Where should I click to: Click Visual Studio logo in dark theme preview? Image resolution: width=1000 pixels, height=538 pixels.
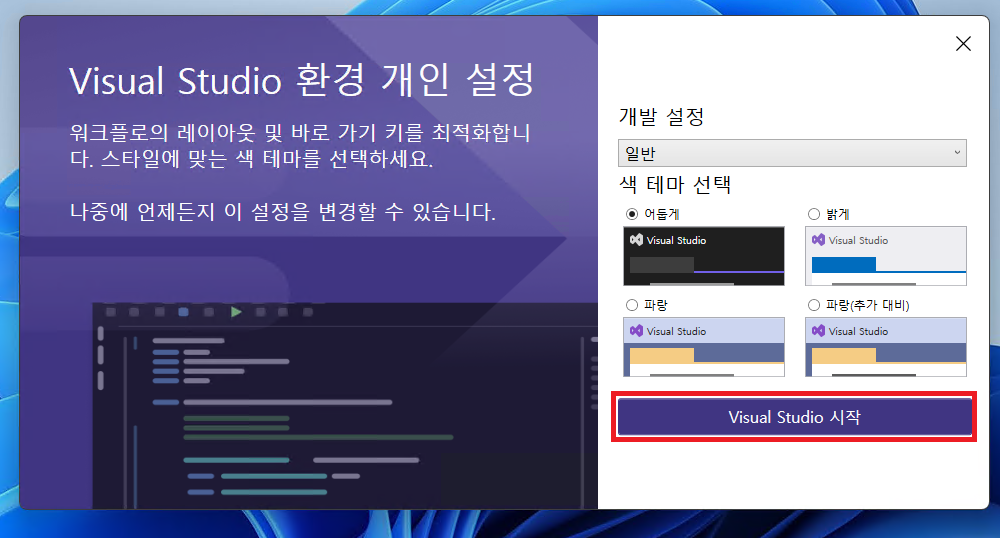tap(636, 240)
